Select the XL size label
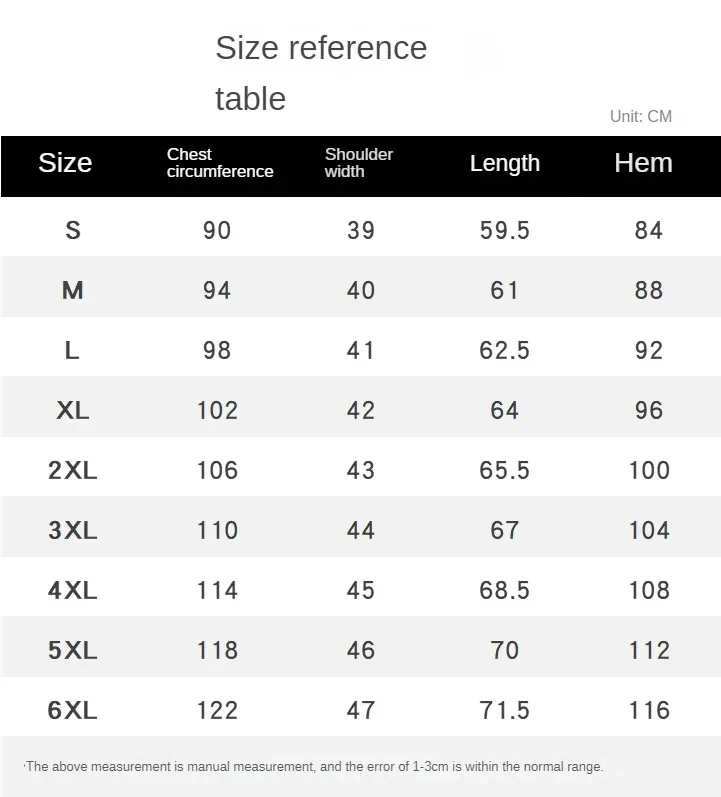The image size is (721, 797). (72, 410)
